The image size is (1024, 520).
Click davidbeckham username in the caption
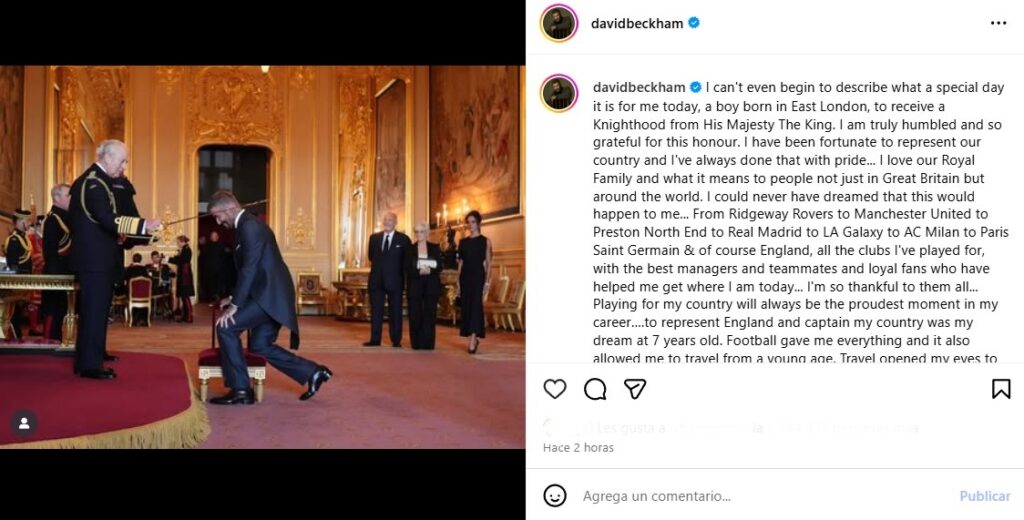pos(637,87)
